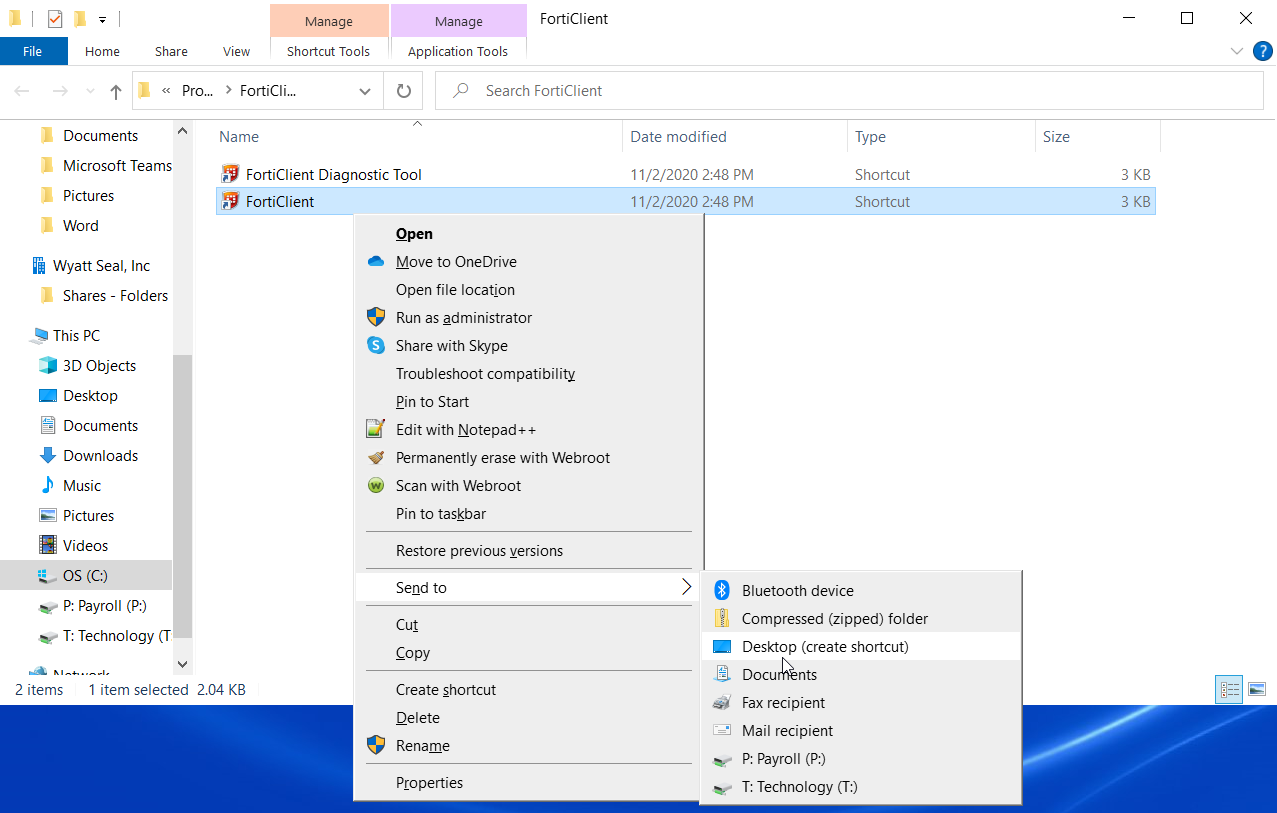The width and height of the screenshot is (1277, 813).
Task: Open the address bar history dropdown
Action: tap(365, 91)
